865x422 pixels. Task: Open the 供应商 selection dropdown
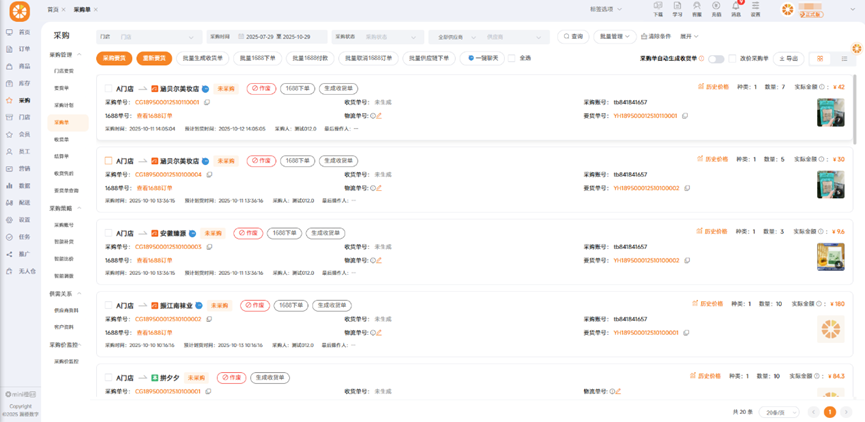[516, 37]
